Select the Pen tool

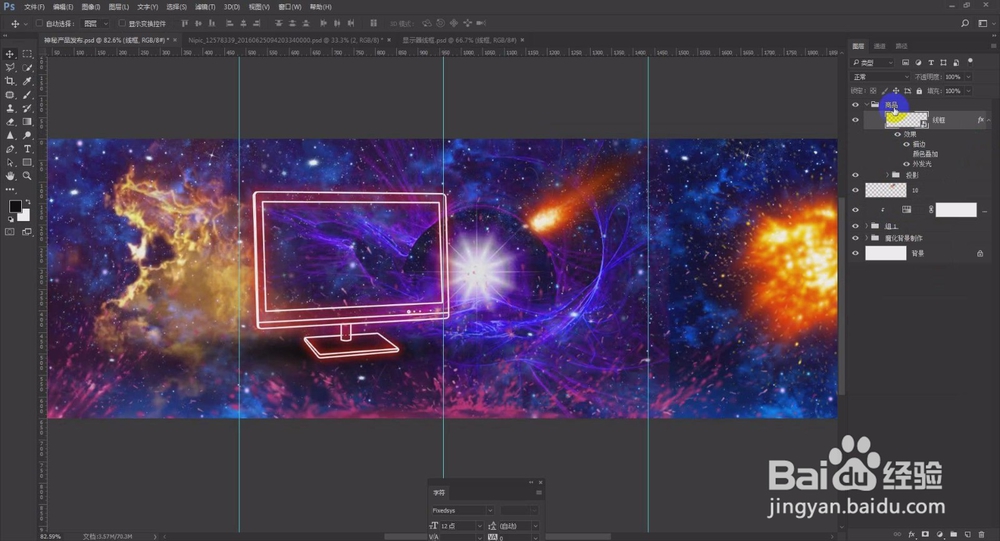point(10,149)
